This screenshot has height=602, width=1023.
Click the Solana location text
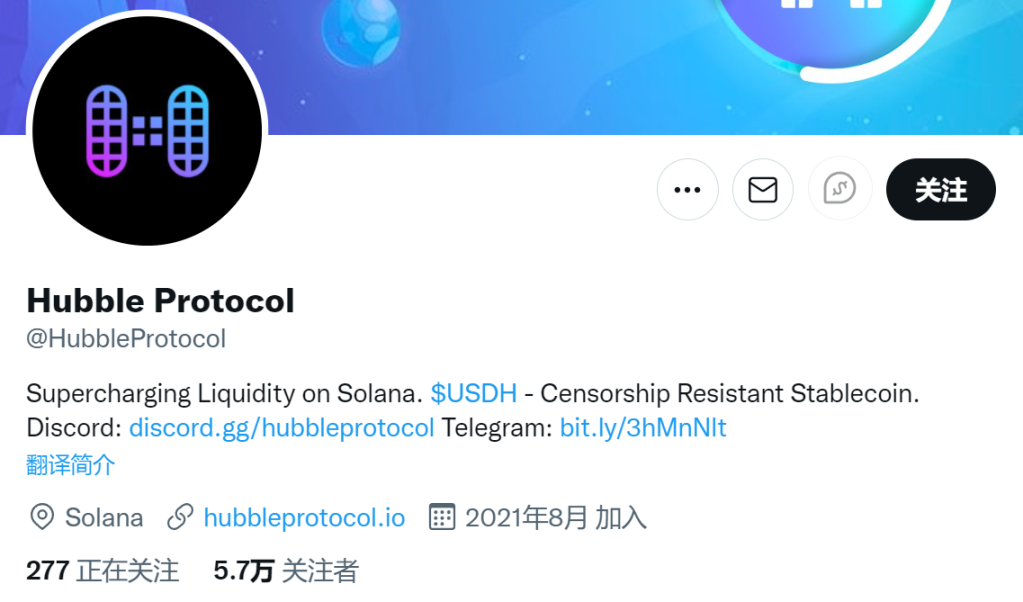tap(104, 518)
